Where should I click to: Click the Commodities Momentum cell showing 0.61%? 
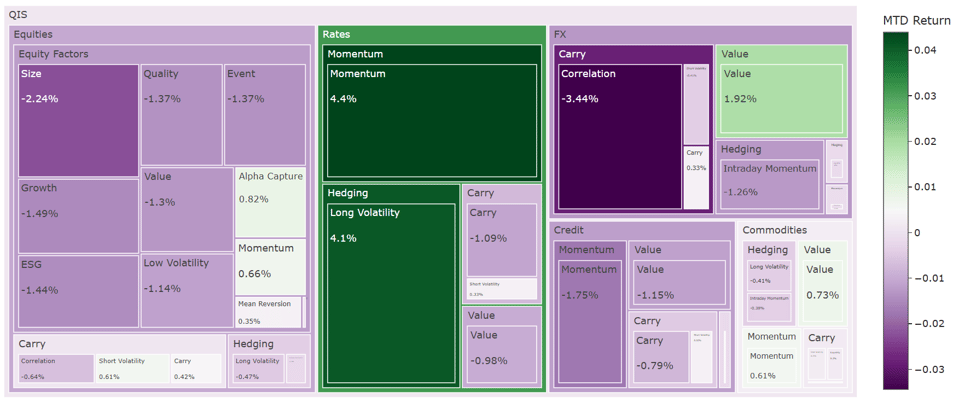pos(771,365)
